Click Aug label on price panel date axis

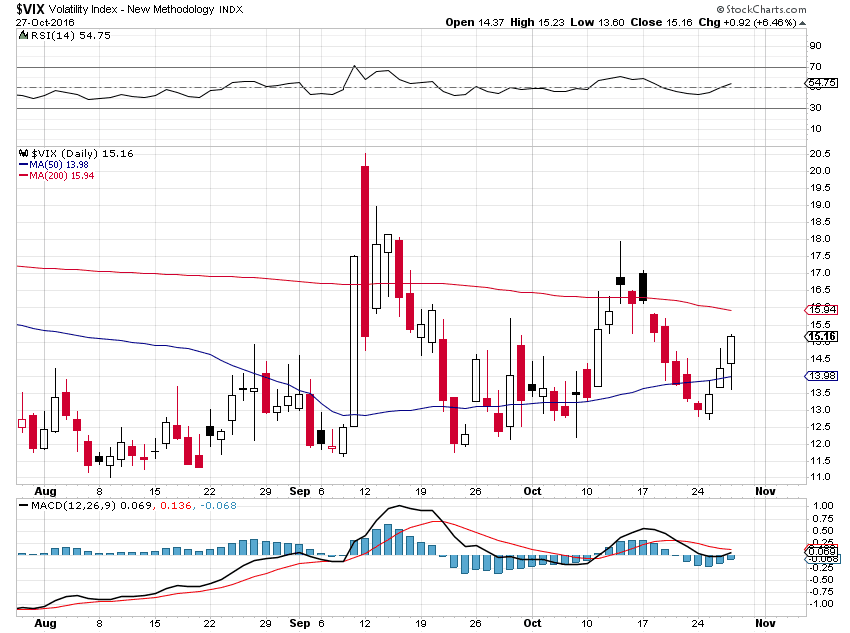[x=45, y=491]
